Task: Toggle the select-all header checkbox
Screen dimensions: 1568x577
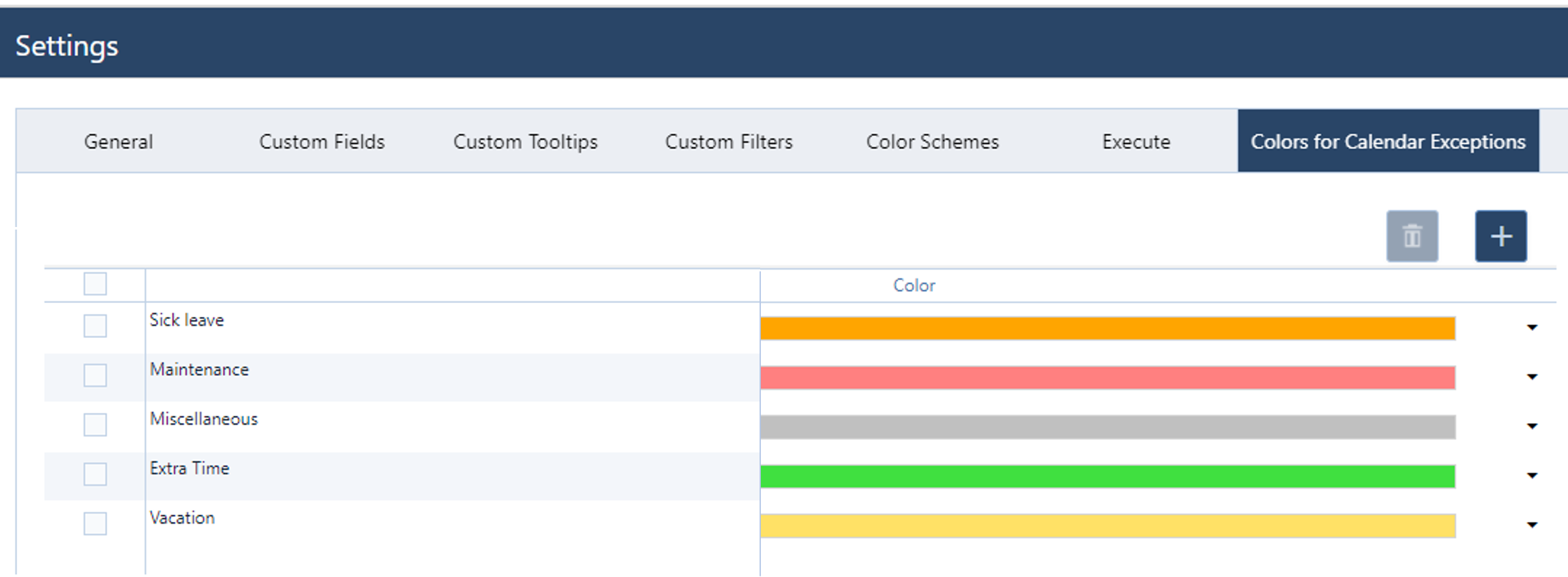Action: [95, 284]
